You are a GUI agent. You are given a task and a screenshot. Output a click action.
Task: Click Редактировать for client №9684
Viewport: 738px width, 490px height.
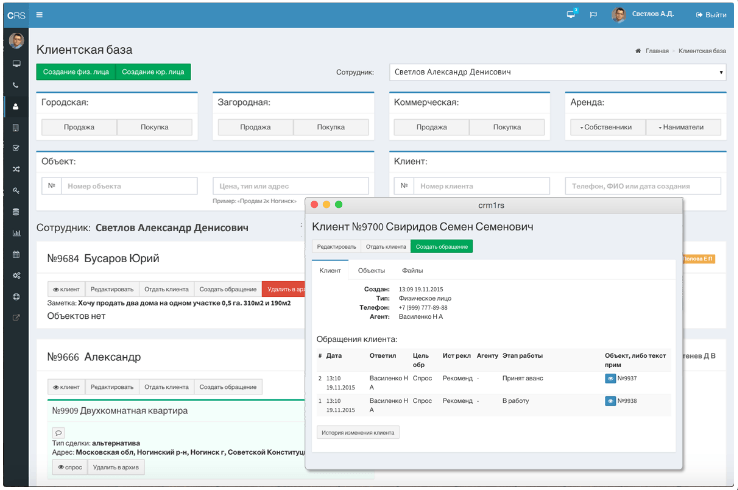click(112, 289)
